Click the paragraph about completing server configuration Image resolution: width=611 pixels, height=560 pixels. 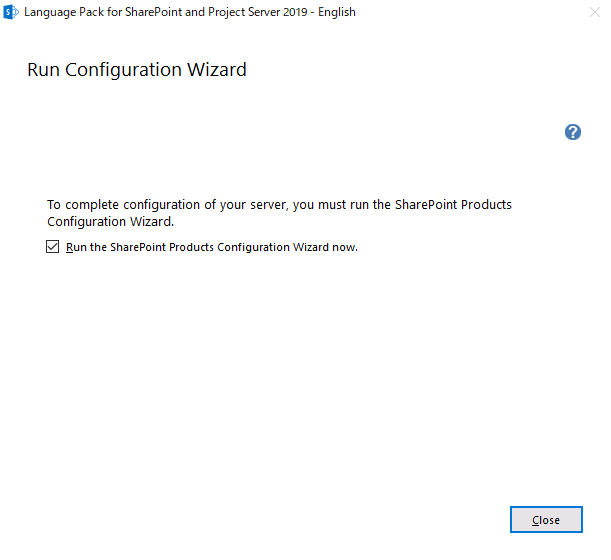click(x=279, y=213)
